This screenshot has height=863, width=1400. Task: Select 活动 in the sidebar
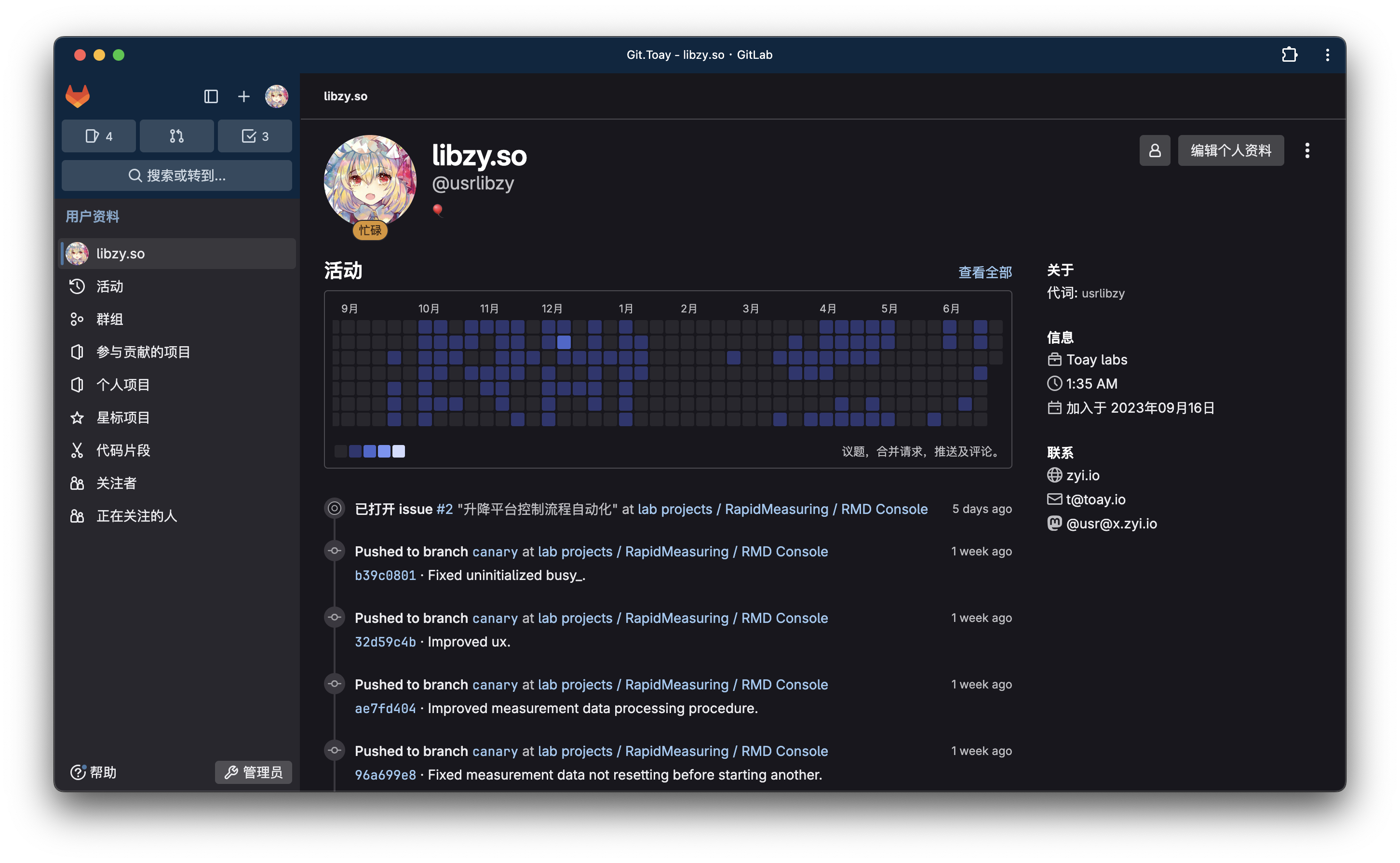(109, 286)
